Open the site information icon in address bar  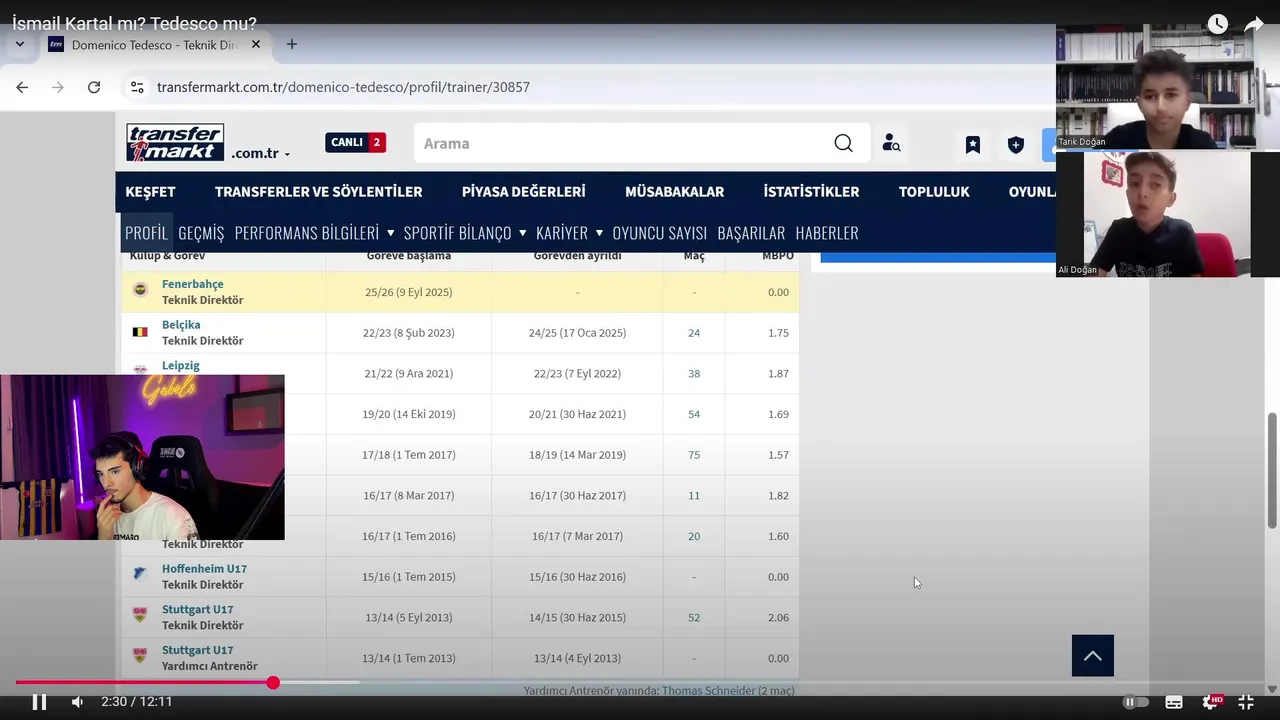click(138, 87)
